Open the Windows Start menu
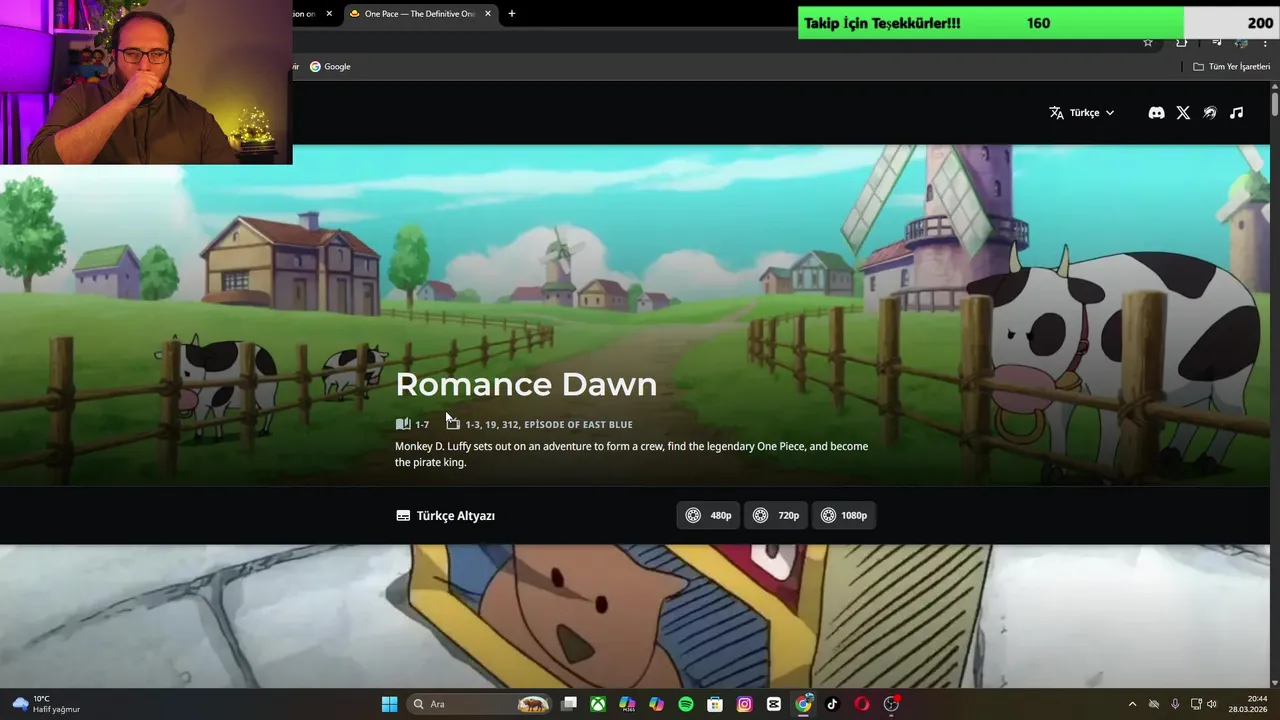The width and height of the screenshot is (1280, 720). tap(389, 704)
